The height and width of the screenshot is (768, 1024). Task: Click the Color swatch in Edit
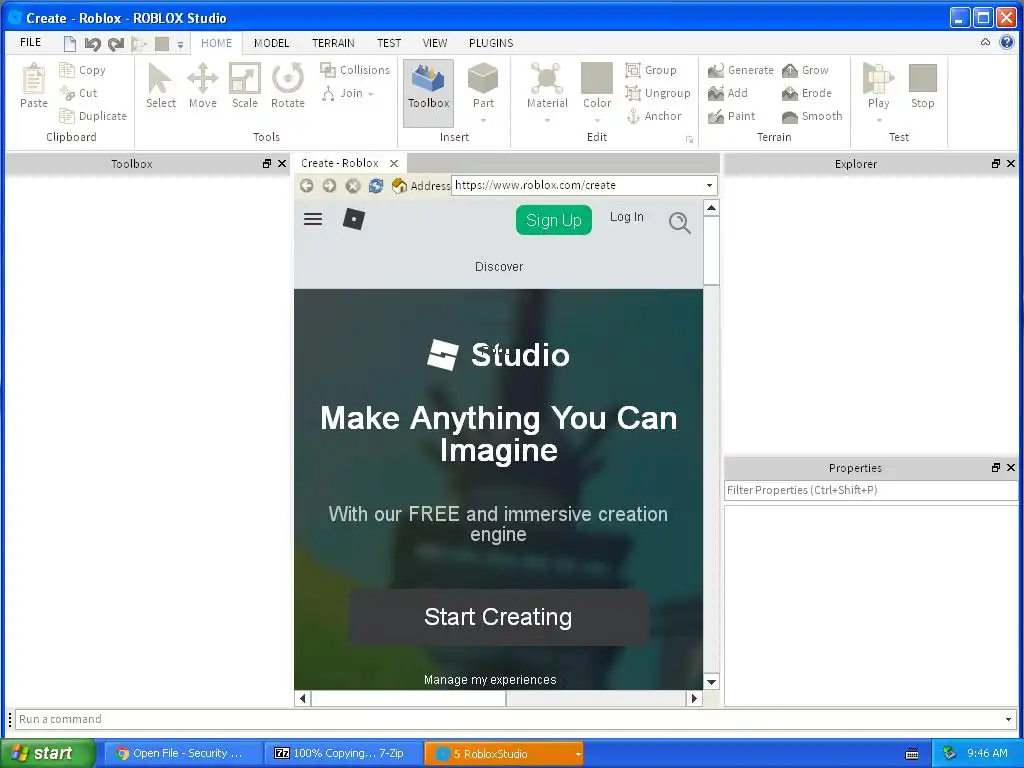tap(597, 79)
